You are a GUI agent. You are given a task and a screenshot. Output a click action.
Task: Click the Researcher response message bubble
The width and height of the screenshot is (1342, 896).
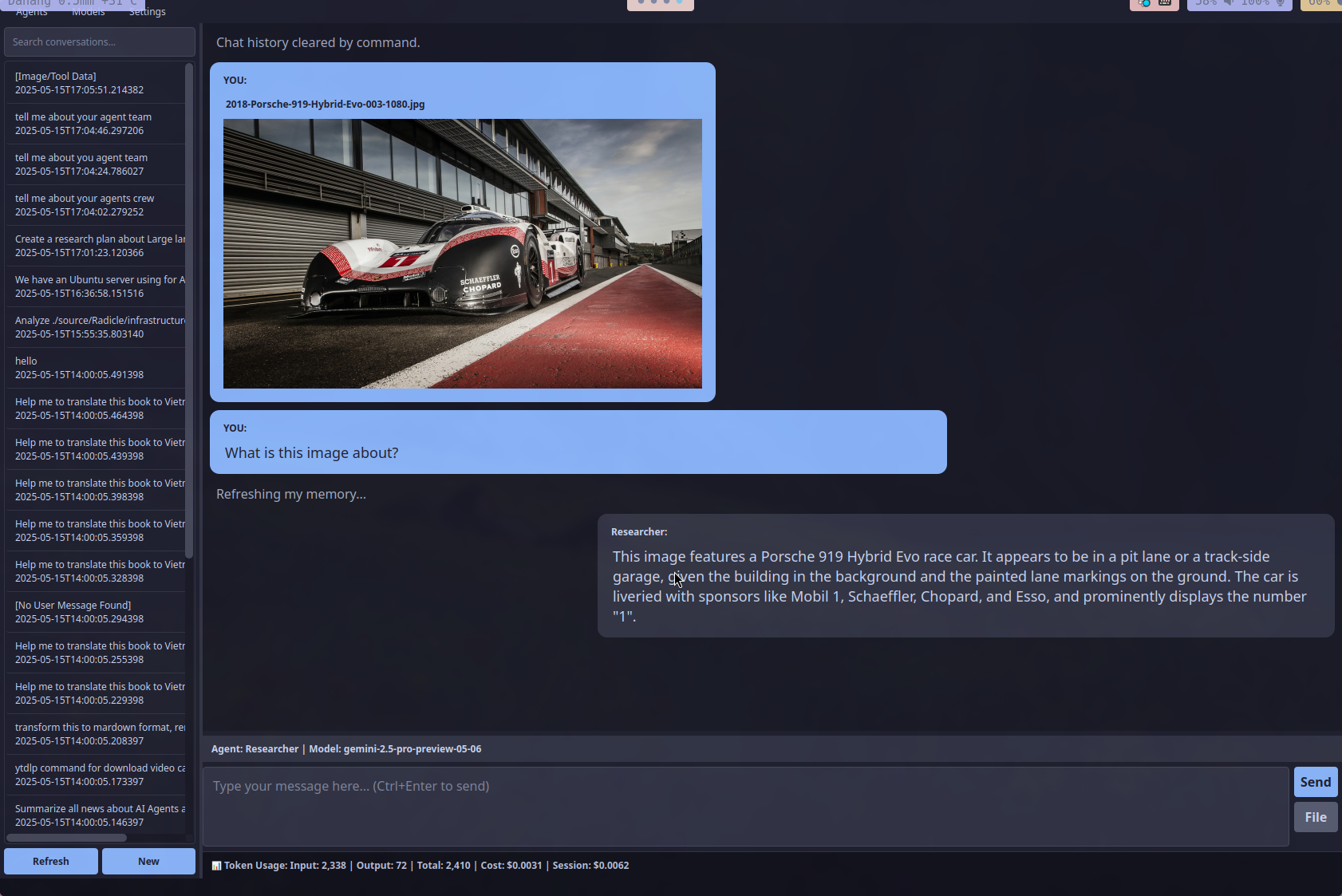click(x=965, y=576)
